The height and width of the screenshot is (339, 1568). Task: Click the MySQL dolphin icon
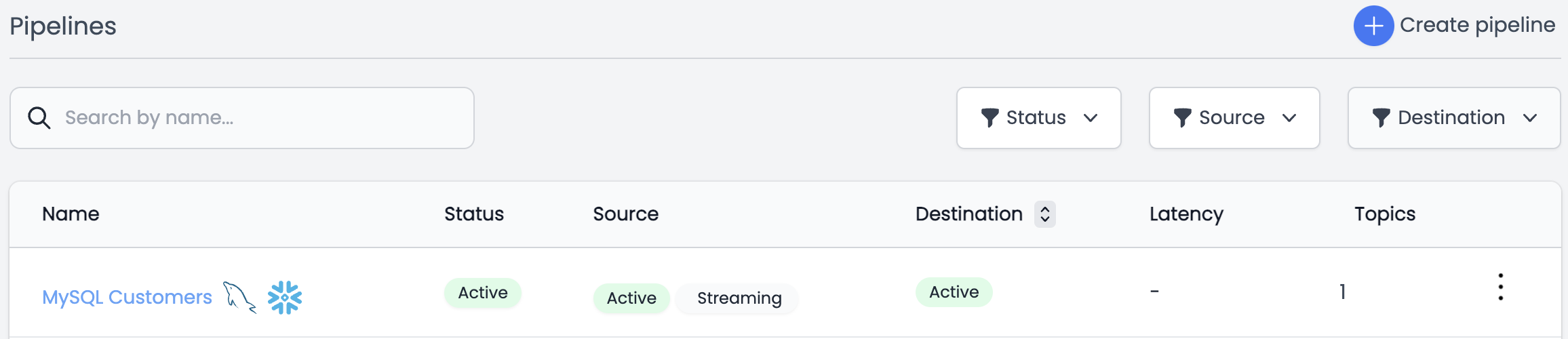pos(239,297)
